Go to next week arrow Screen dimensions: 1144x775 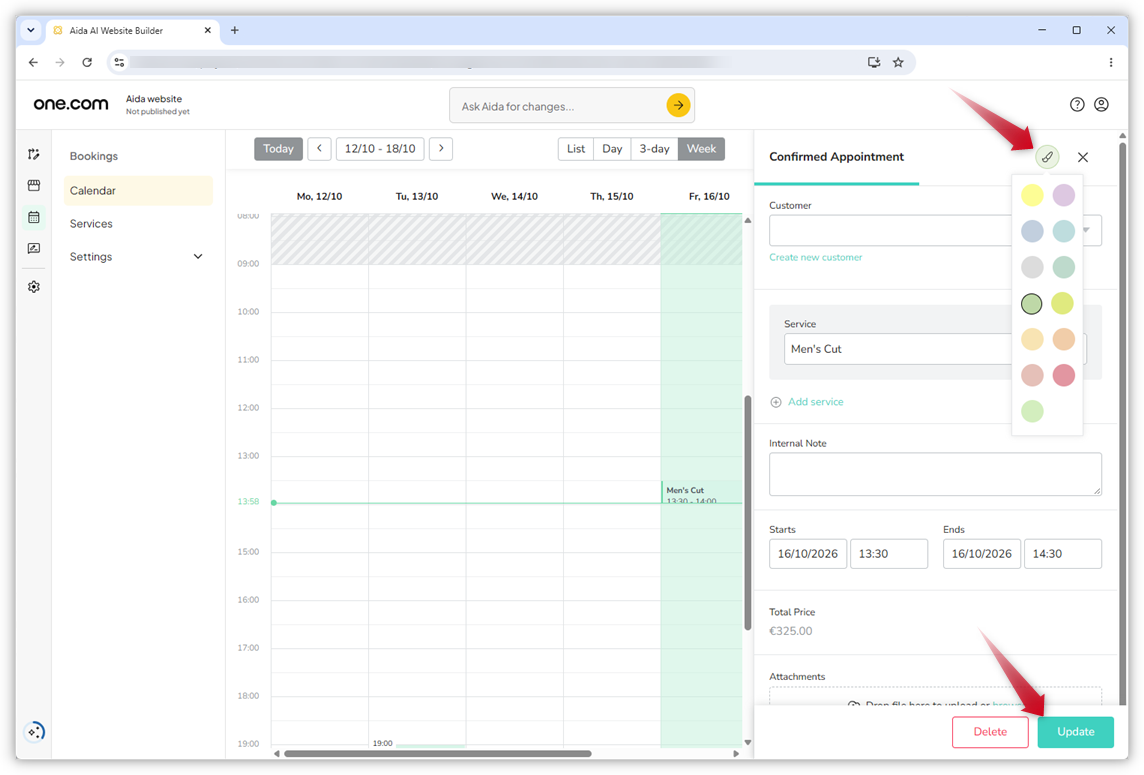click(x=441, y=149)
